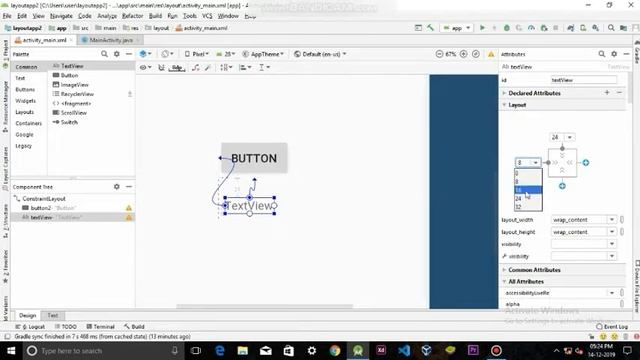This screenshot has width=640, height=360.
Task: Click the Sync Project with Gradle icon
Action: [571, 28]
